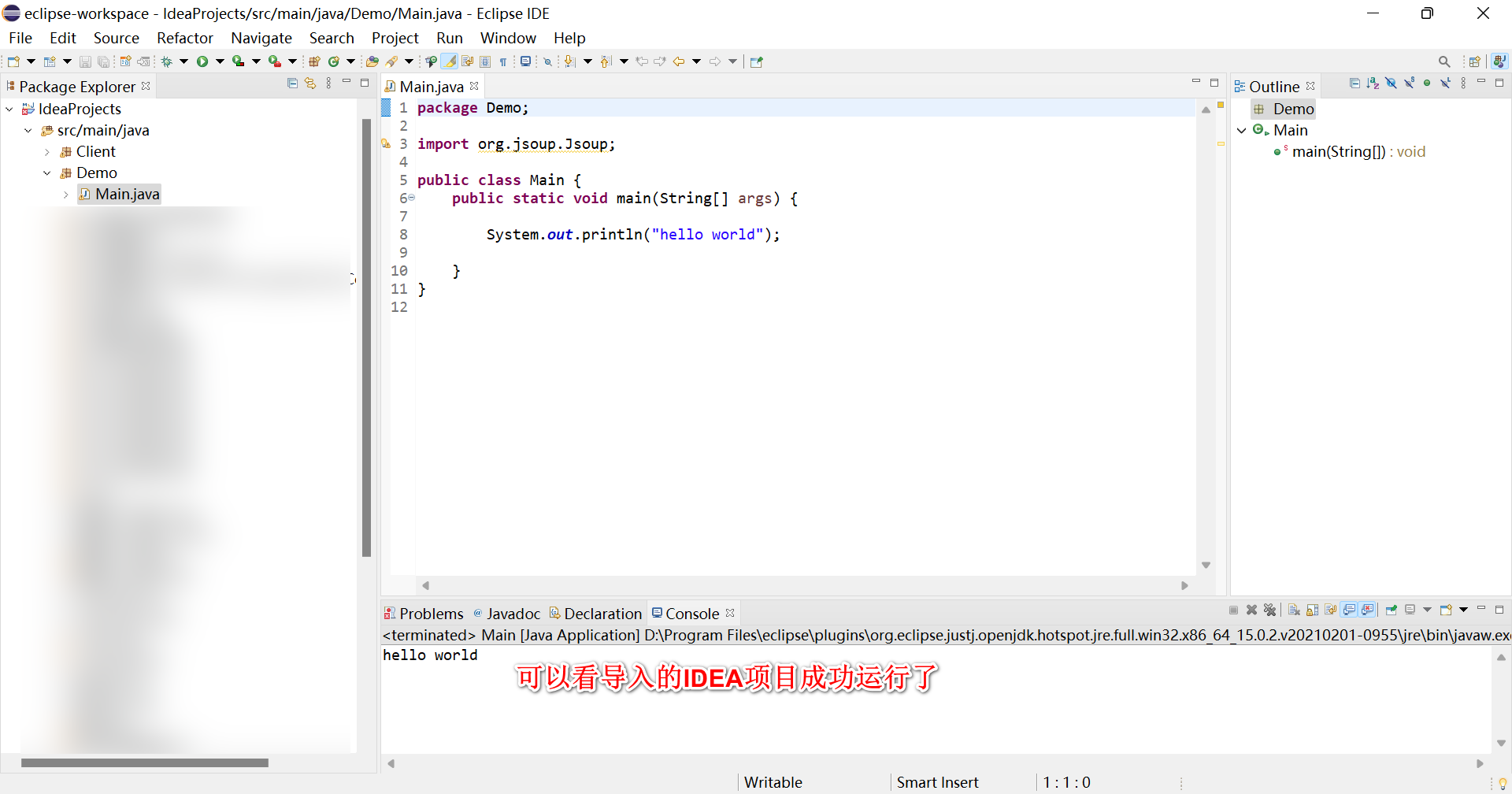Click the Package Explorer horizontal scrollbar thumb
Viewport: 1512px width, 794px height.
(x=145, y=762)
